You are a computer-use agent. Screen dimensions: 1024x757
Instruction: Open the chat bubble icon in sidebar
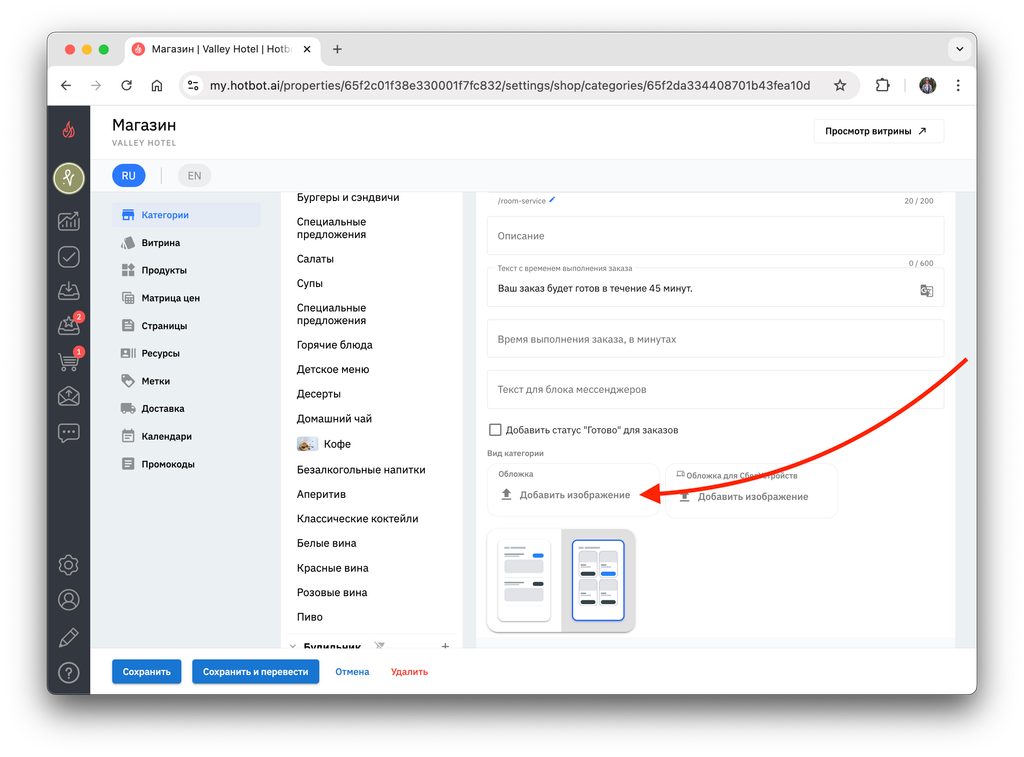(69, 432)
